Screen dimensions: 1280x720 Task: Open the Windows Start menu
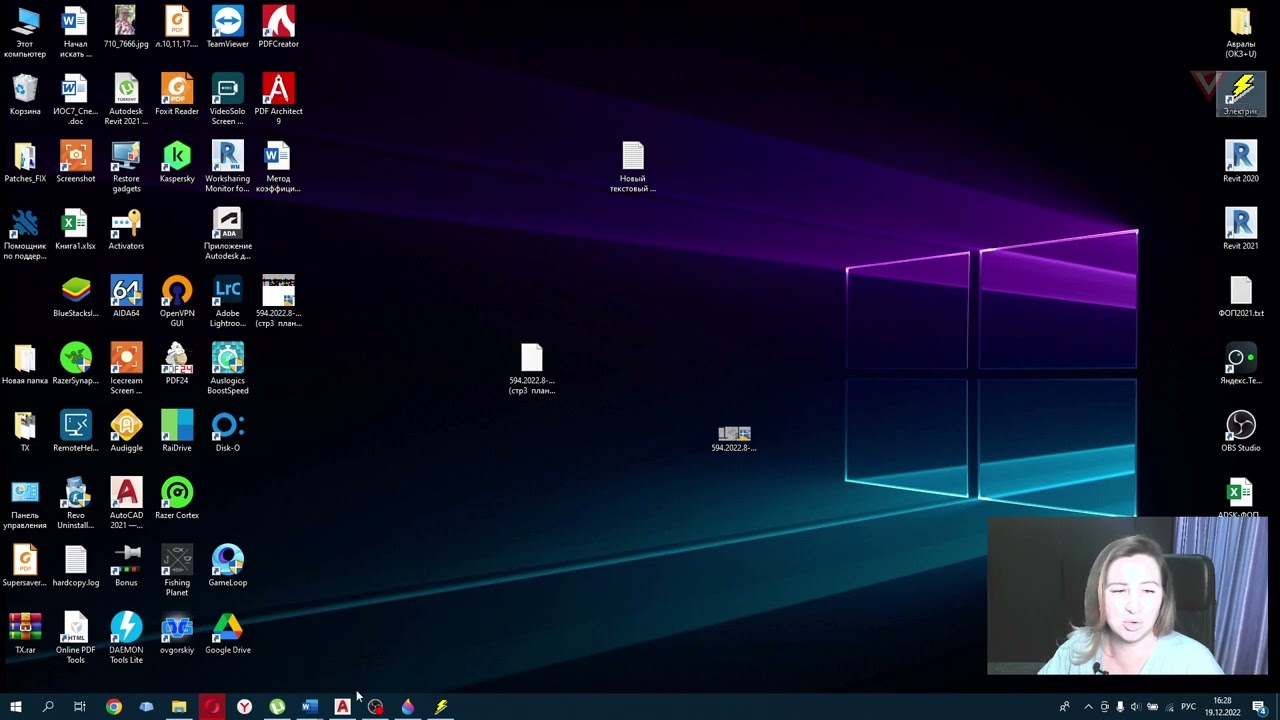pyautogui.click(x=15, y=707)
